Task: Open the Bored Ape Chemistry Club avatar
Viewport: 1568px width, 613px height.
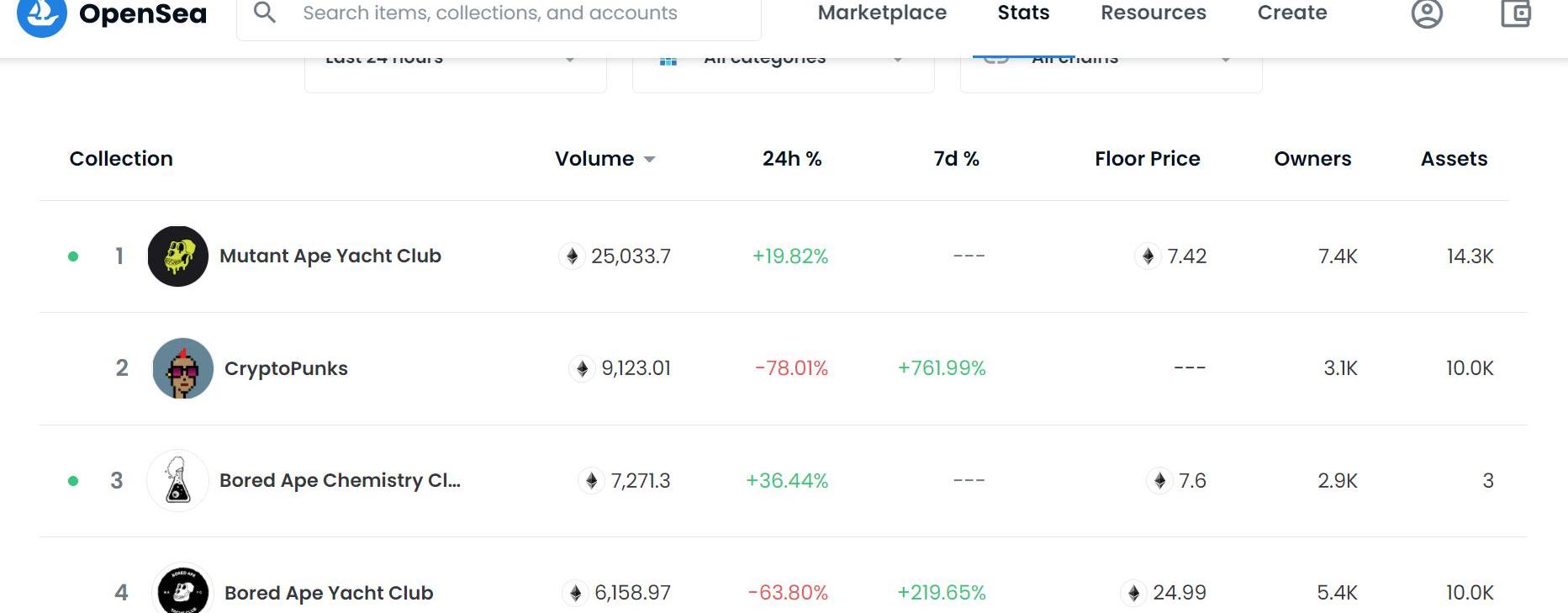Action: tap(178, 481)
